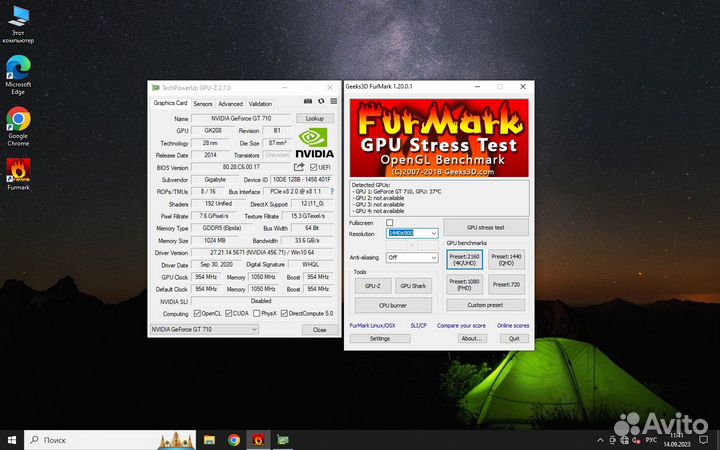
Task: Click Close button in GPU-Z
Action: (320, 330)
